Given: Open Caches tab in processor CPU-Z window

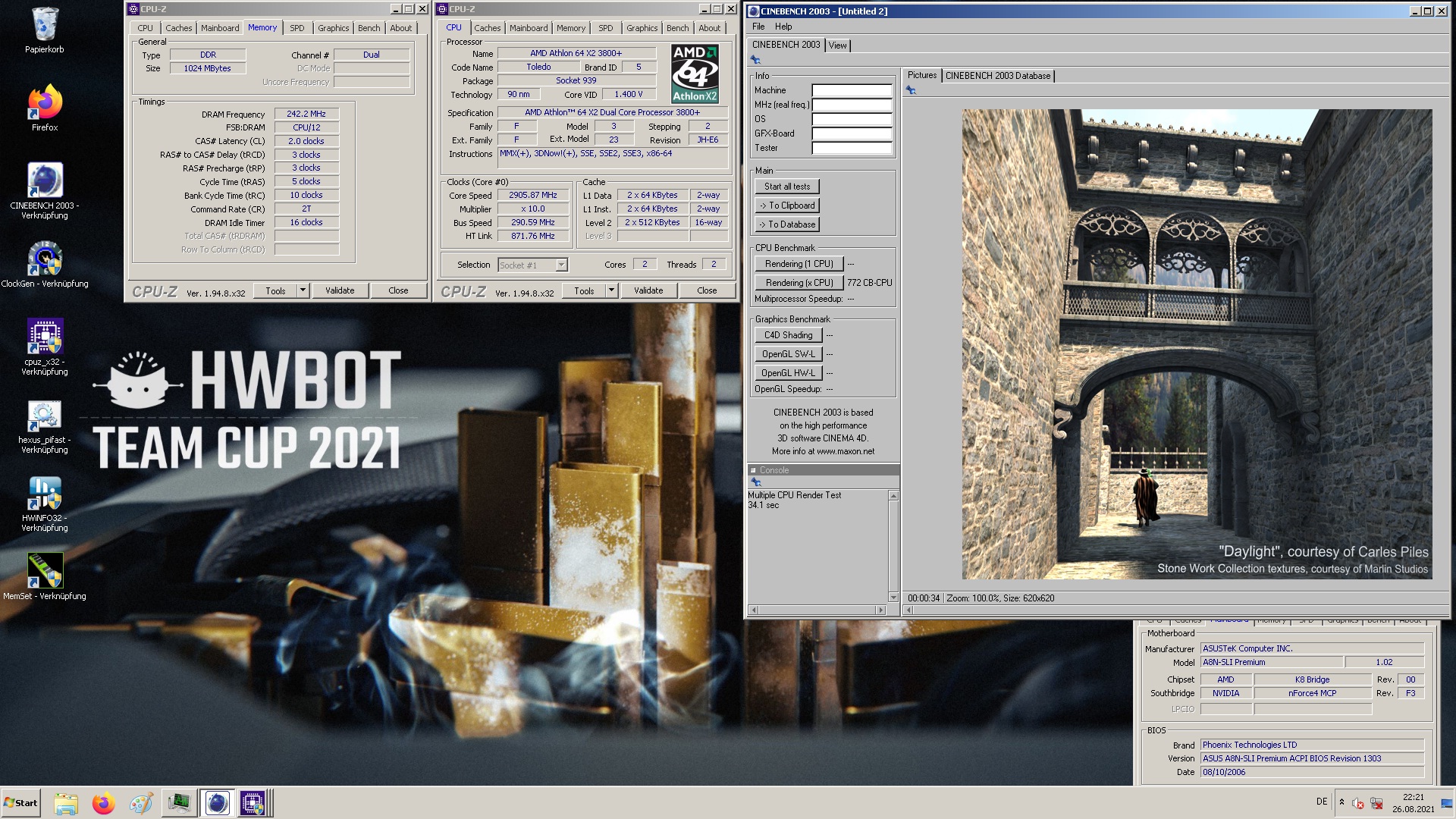Looking at the screenshot, I should 488,28.
